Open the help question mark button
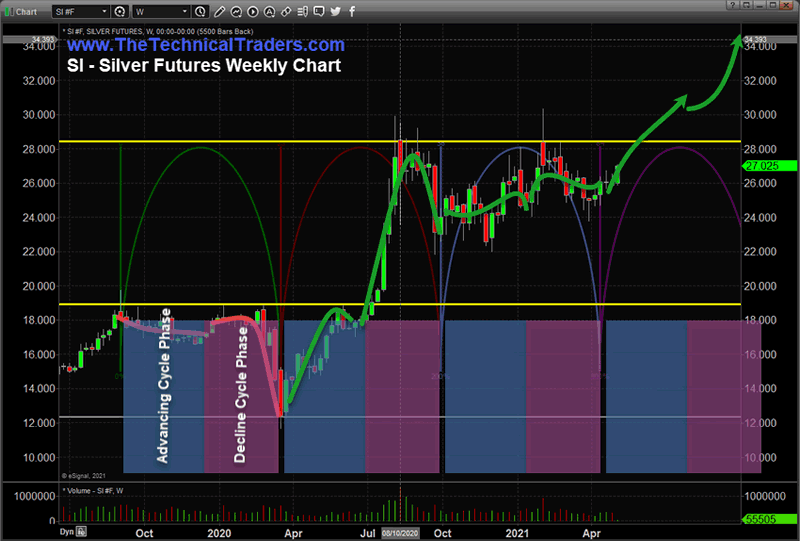Image resolution: width=800 pixels, height=541 pixels. [x=732, y=5]
